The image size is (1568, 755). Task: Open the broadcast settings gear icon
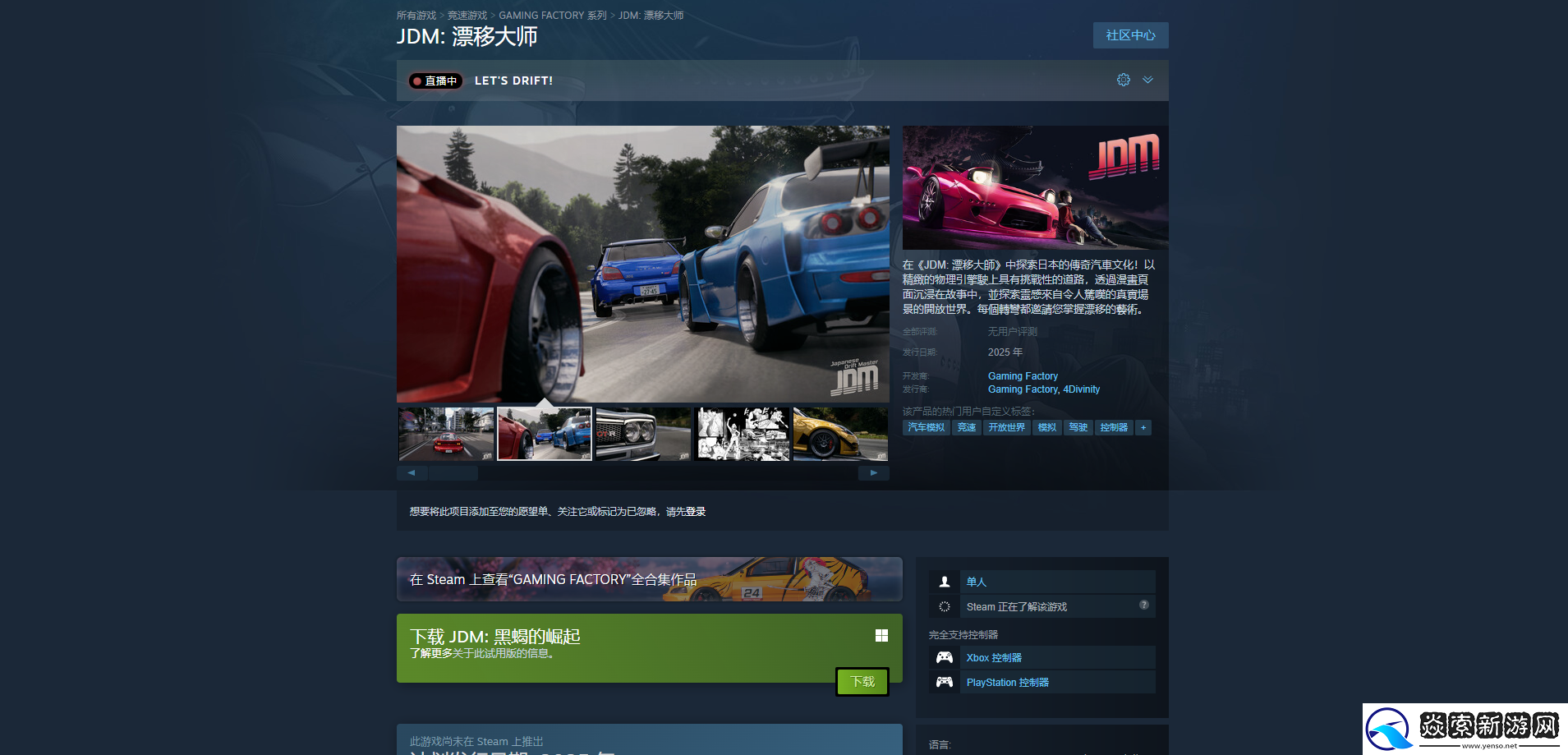1123,80
